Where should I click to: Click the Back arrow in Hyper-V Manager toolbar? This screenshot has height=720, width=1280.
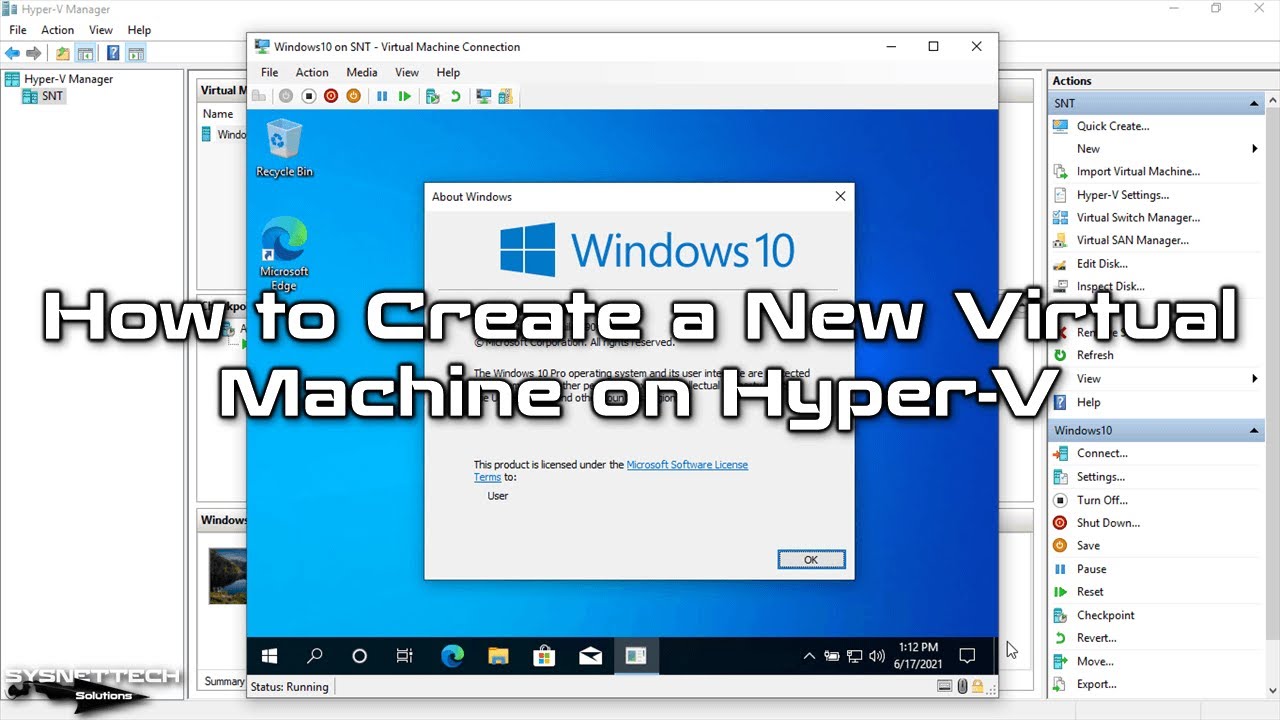click(12, 53)
